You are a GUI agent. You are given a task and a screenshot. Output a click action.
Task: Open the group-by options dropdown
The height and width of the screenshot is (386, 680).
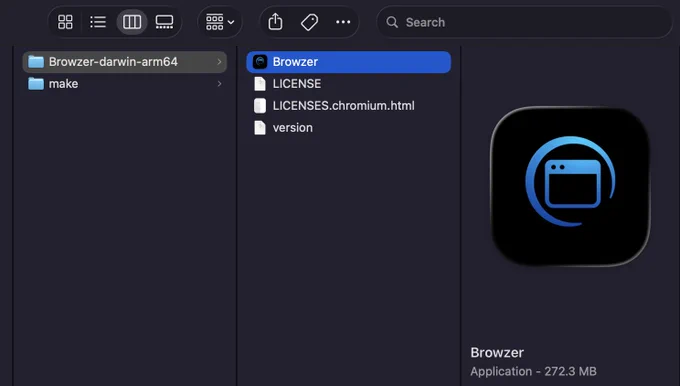[x=220, y=22]
